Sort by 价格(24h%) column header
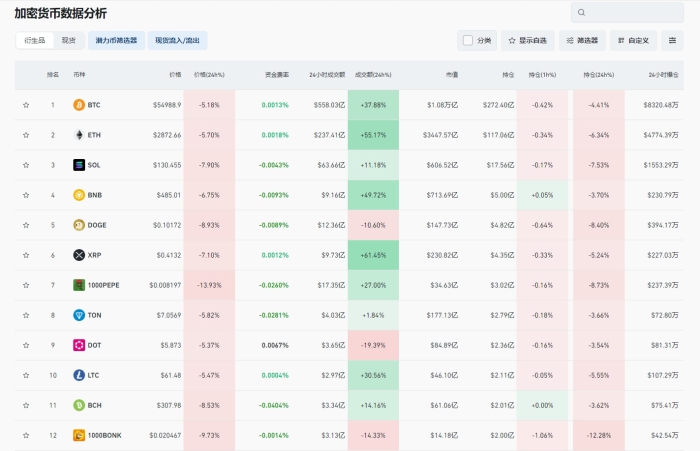This screenshot has width=700, height=451. click(x=209, y=75)
